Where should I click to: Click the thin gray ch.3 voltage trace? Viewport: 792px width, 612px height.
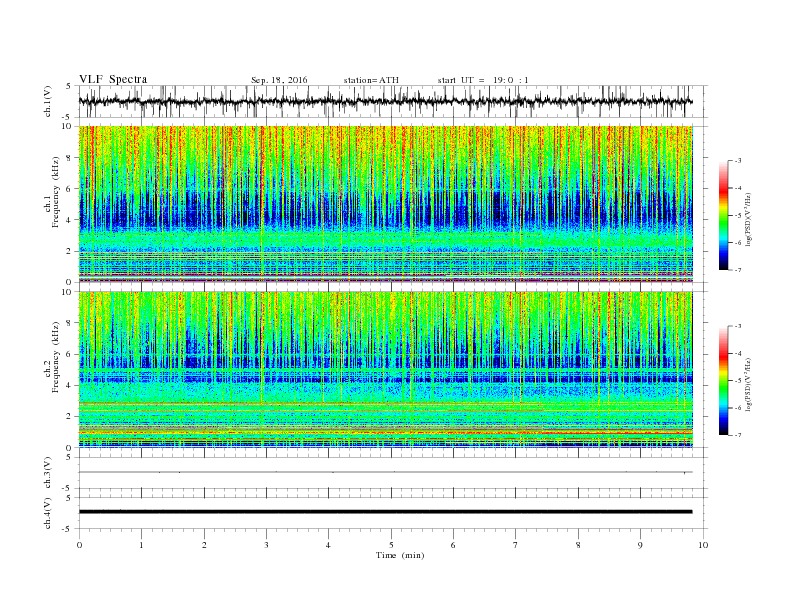click(385, 472)
